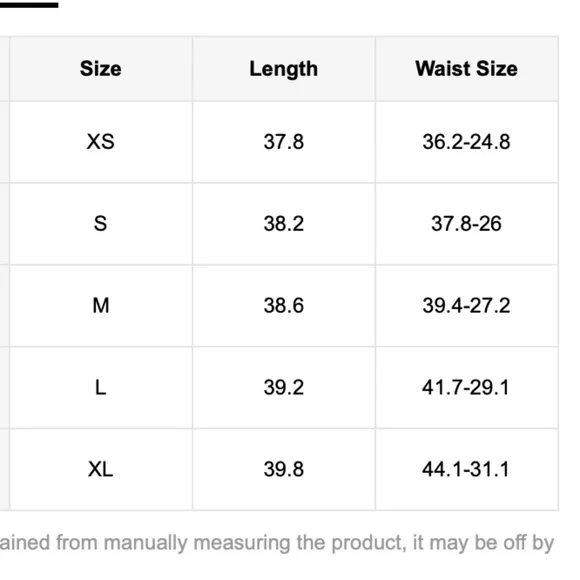Select the M size cell
The image size is (580, 580).
click(x=101, y=306)
